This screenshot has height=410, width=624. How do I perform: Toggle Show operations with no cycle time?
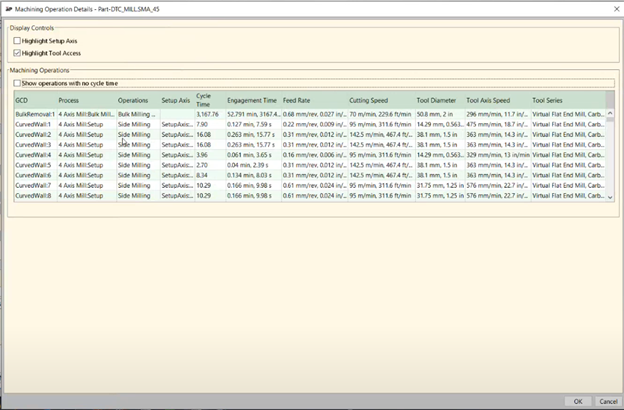click(18, 83)
